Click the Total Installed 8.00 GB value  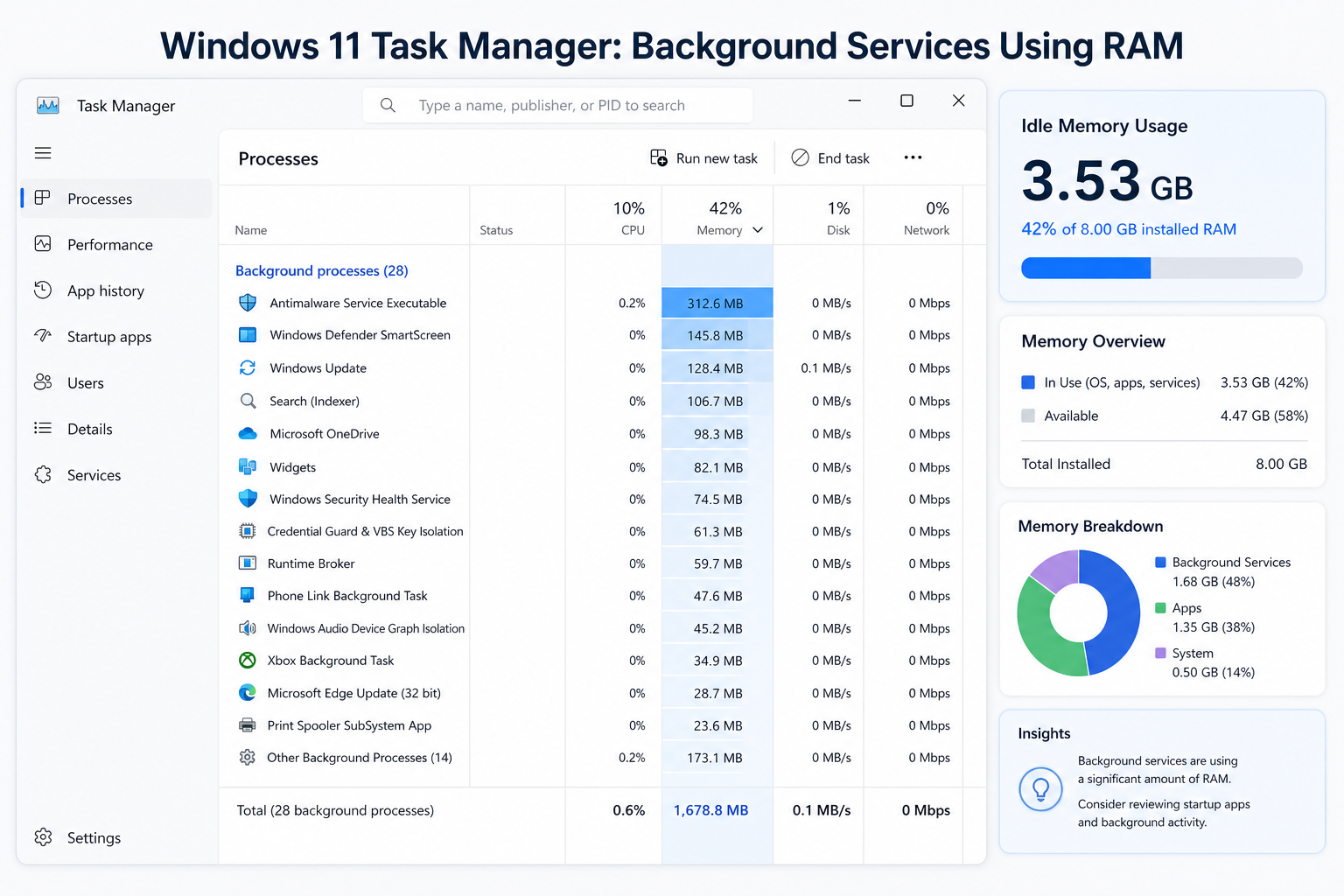pos(1282,464)
